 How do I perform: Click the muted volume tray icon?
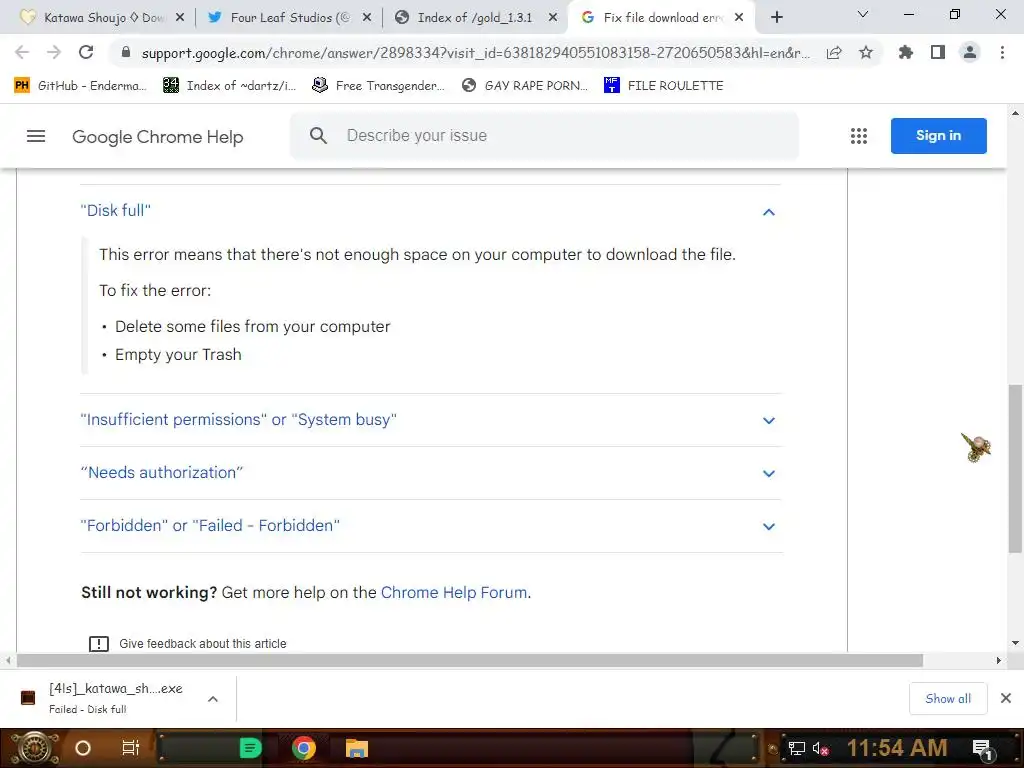pos(820,749)
